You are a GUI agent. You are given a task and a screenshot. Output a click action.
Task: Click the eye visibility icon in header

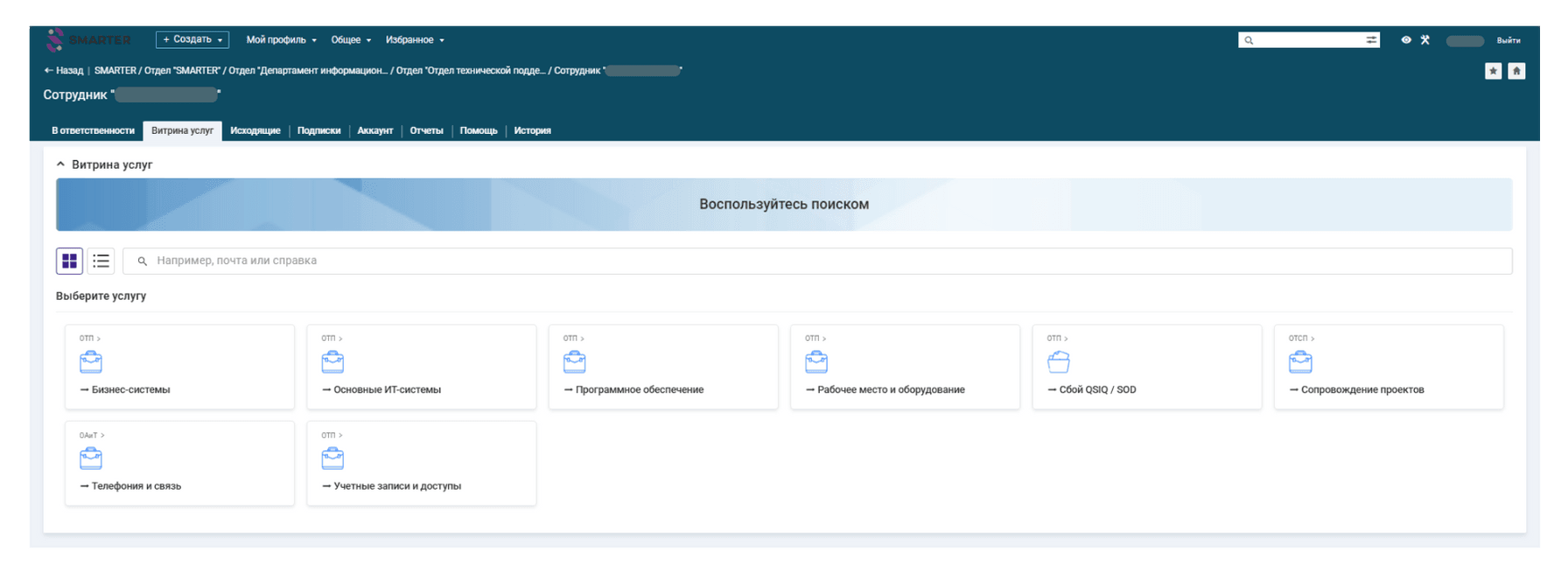tap(1406, 40)
